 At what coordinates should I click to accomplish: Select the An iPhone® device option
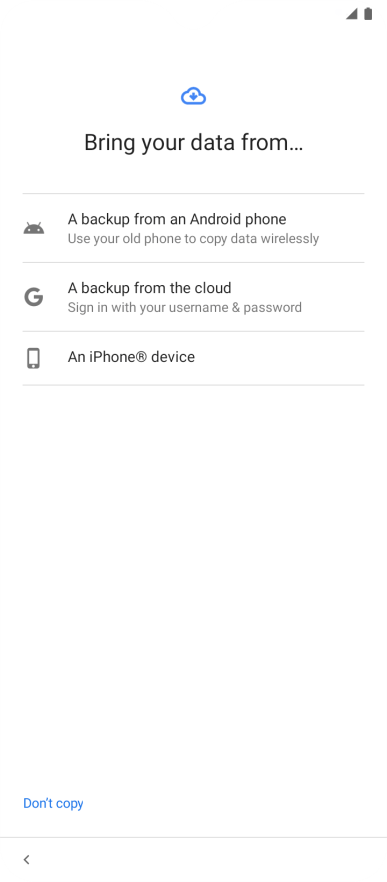pyautogui.click(x=194, y=358)
